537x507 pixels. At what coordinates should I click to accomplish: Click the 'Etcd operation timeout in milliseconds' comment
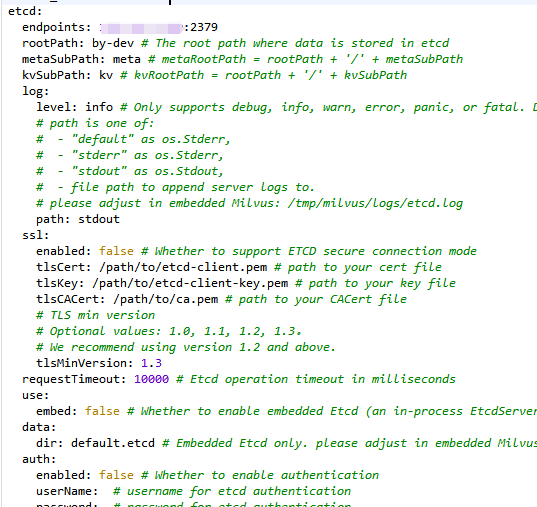click(323, 379)
